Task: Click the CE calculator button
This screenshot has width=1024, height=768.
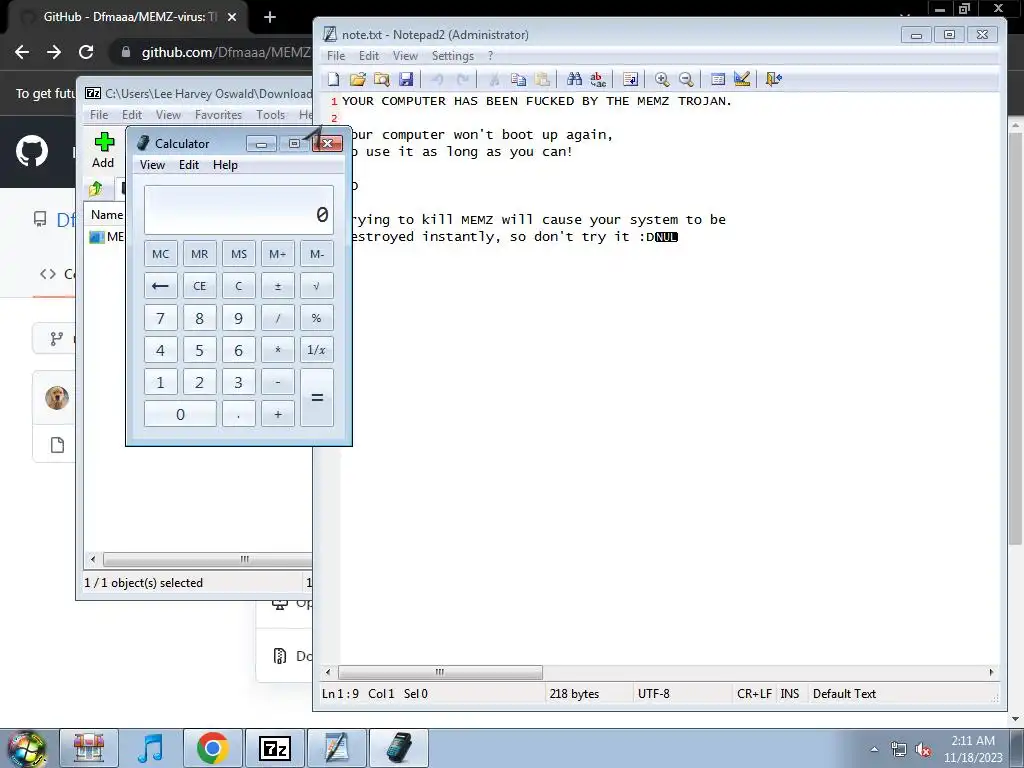Action: [x=200, y=286]
